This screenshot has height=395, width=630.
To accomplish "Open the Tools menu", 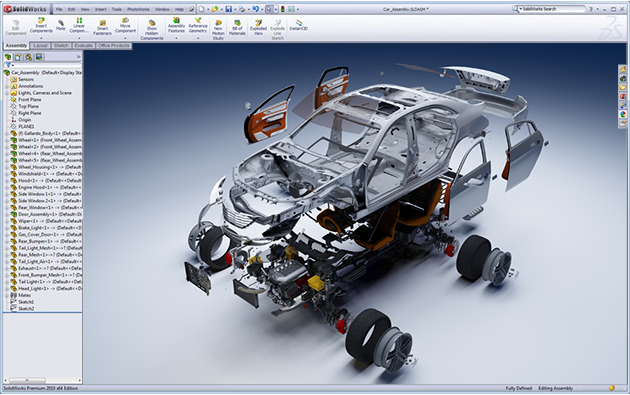I will click(x=117, y=9).
